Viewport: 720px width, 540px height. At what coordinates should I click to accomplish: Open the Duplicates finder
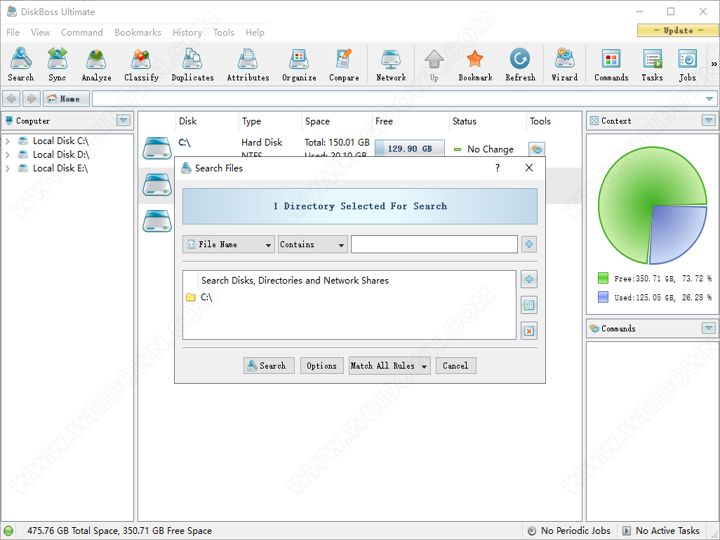click(192, 65)
